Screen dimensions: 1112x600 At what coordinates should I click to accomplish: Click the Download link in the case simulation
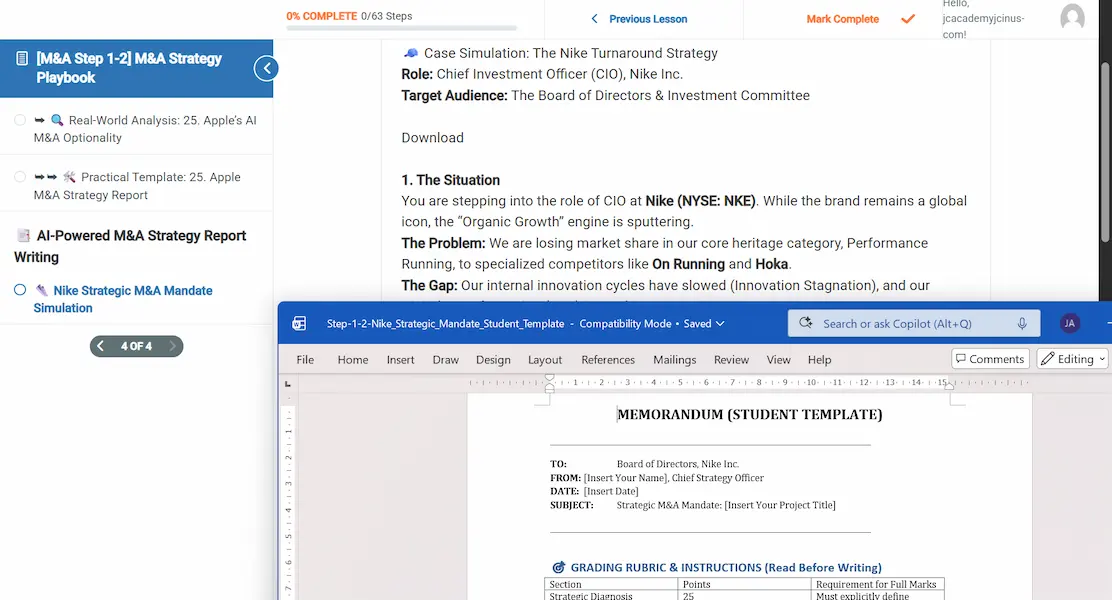432,137
